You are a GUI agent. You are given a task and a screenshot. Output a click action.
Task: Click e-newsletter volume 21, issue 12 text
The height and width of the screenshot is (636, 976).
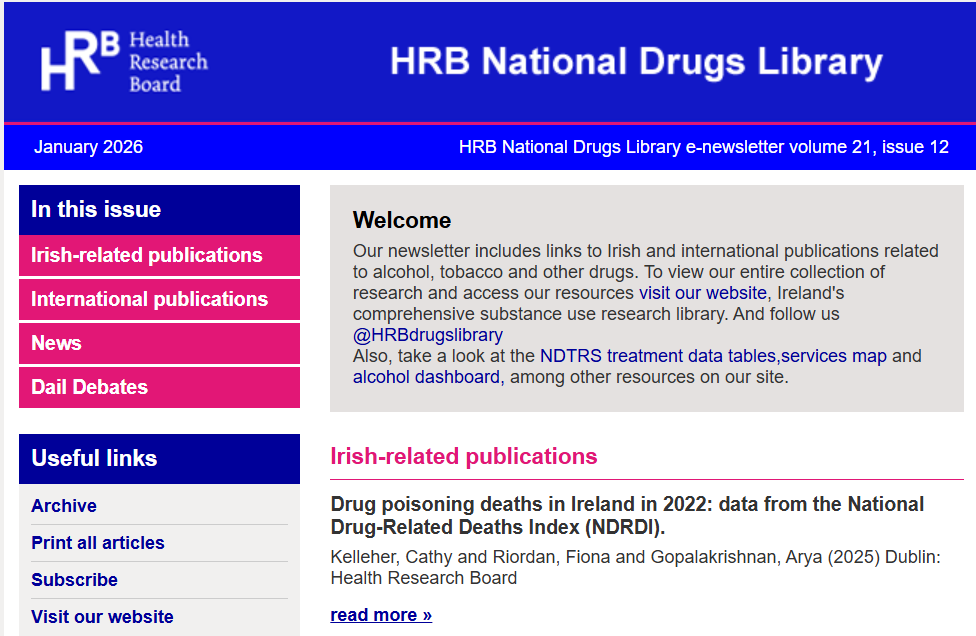[x=703, y=147]
